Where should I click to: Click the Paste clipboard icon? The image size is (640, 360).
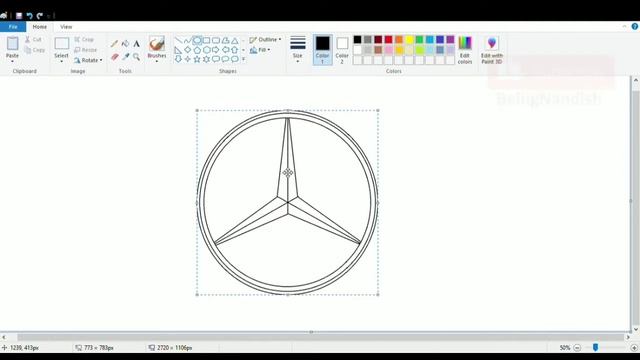tap(12, 44)
